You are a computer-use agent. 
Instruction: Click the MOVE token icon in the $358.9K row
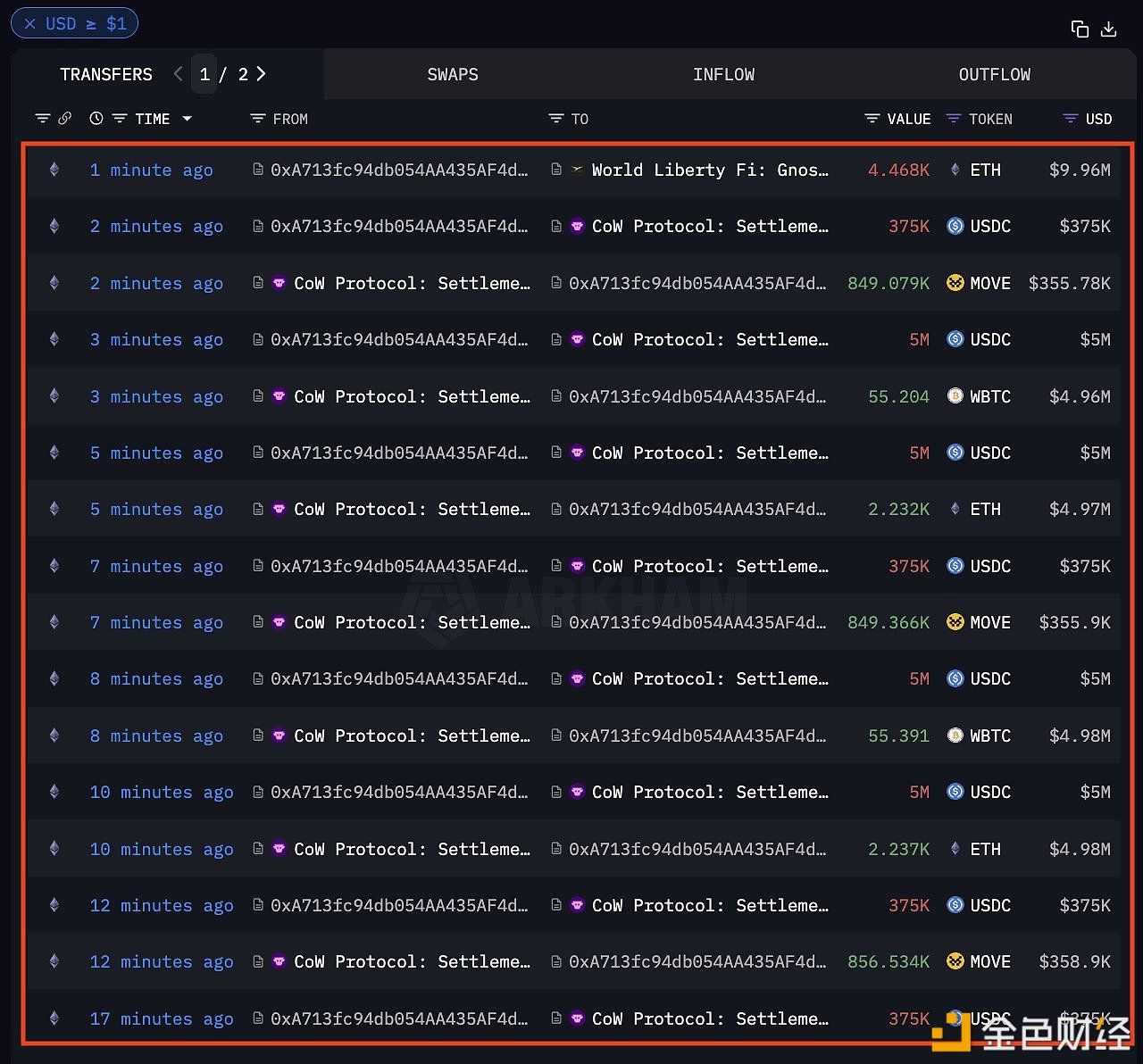(955, 961)
